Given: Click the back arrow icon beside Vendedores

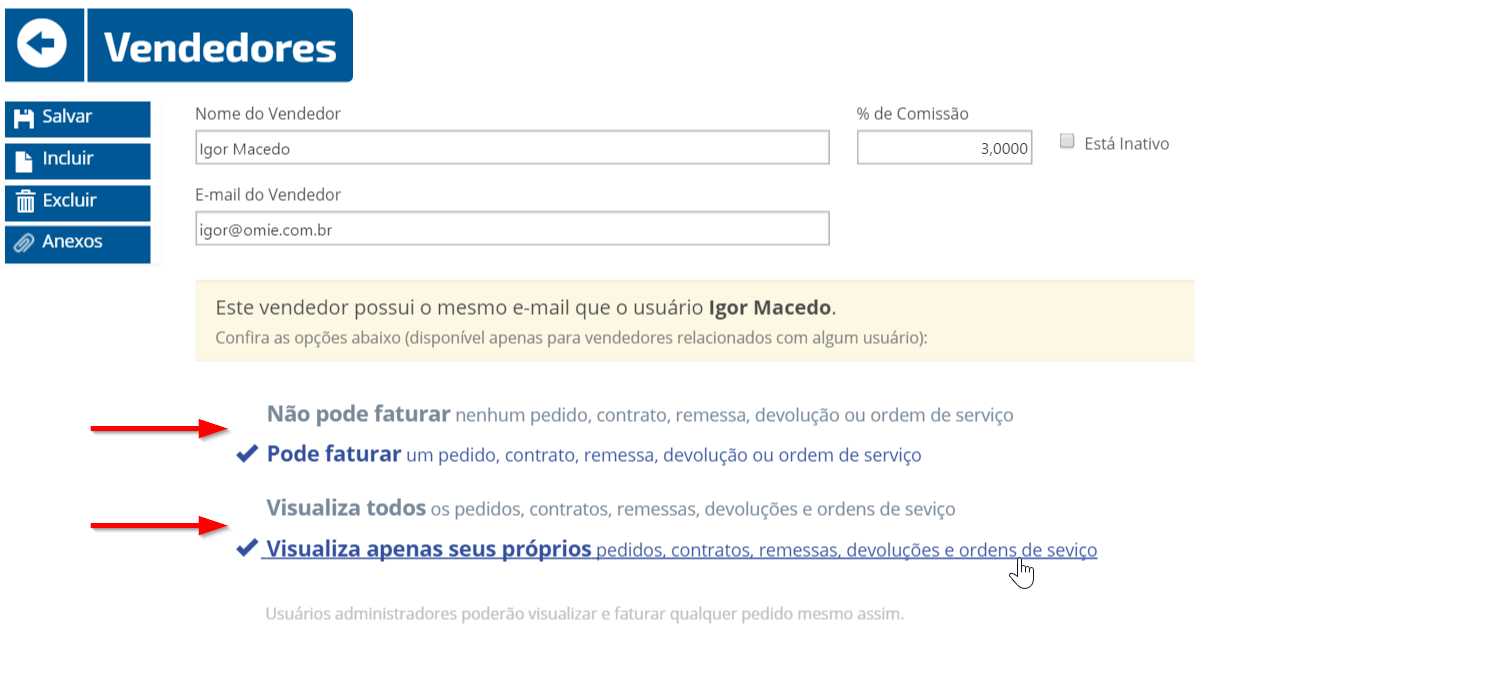Looking at the screenshot, I should (x=43, y=45).
